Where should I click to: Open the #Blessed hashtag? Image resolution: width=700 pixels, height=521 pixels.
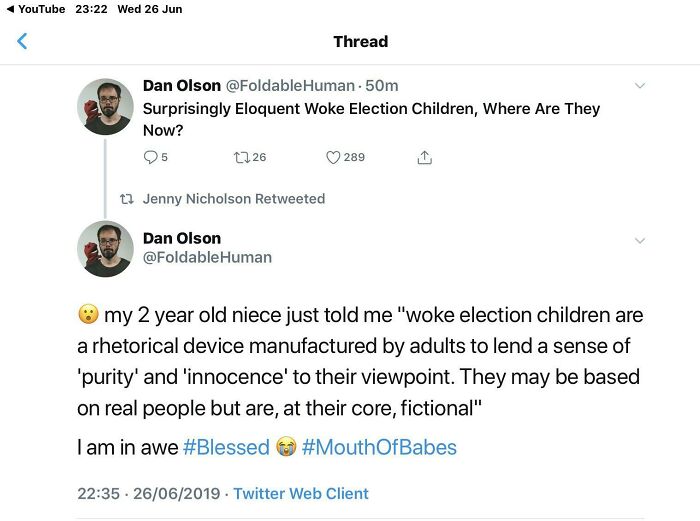click(x=226, y=447)
